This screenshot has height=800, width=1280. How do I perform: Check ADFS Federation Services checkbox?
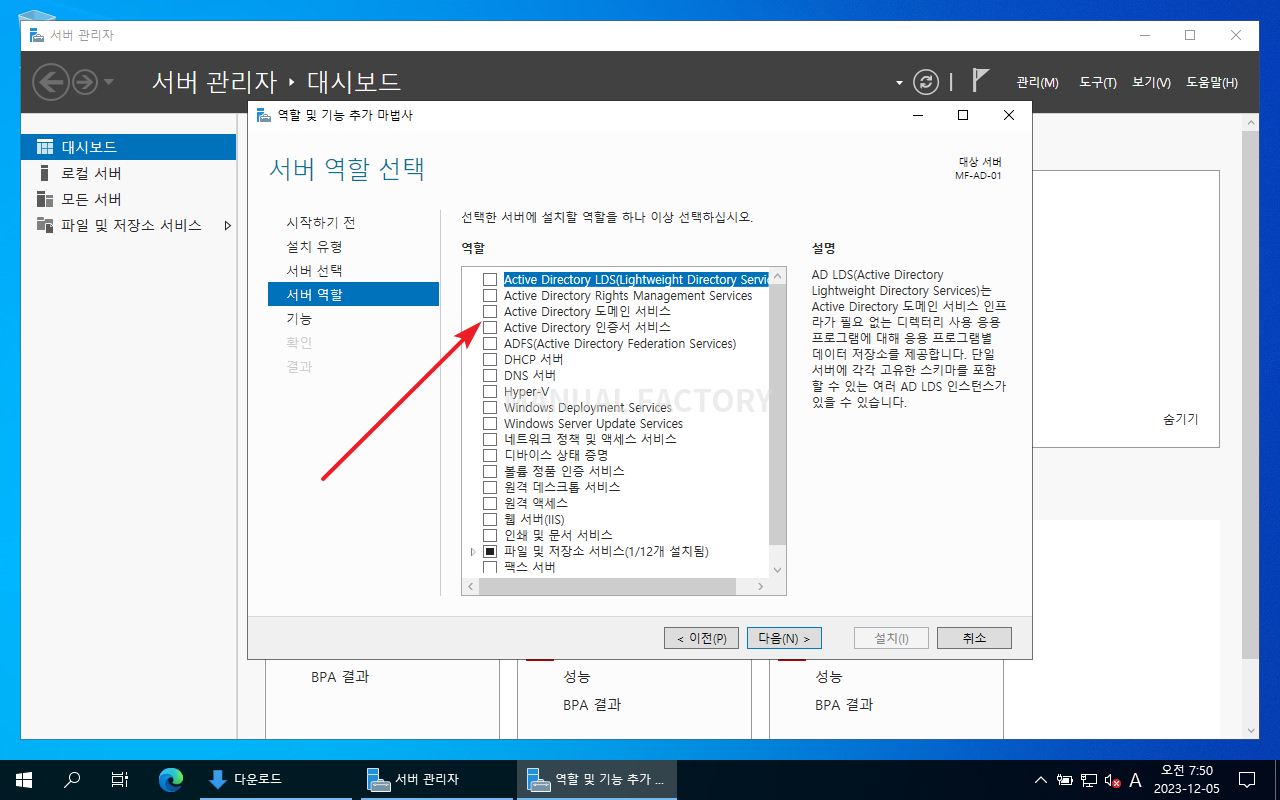click(x=490, y=344)
